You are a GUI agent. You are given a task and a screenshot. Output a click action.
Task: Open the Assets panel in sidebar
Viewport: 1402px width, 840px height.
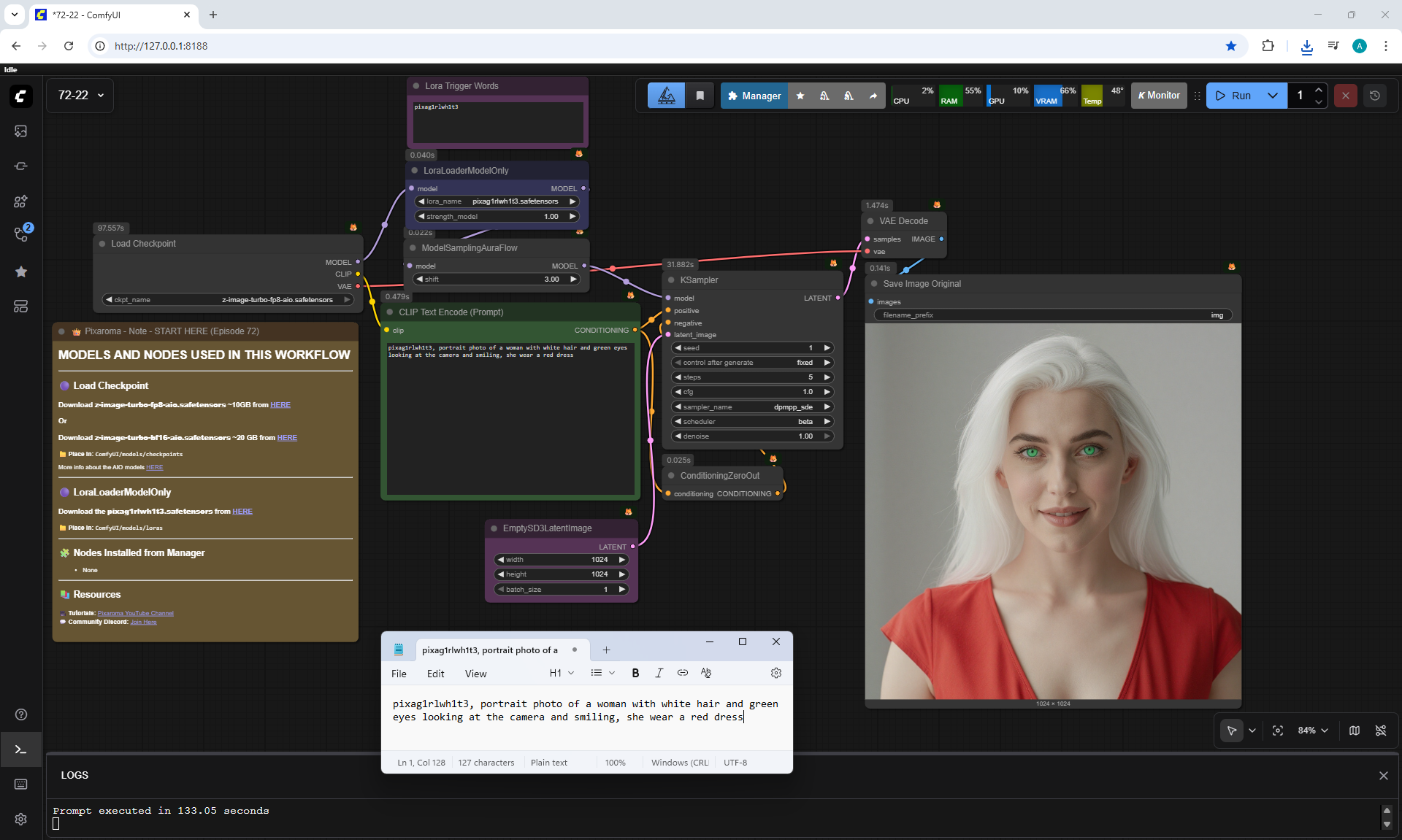pyautogui.click(x=20, y=131)
